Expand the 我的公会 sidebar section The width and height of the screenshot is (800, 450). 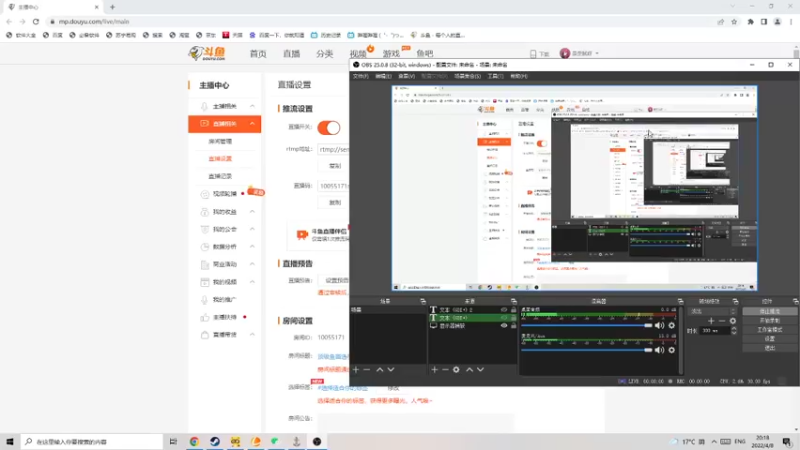click(x=252, y=229)
